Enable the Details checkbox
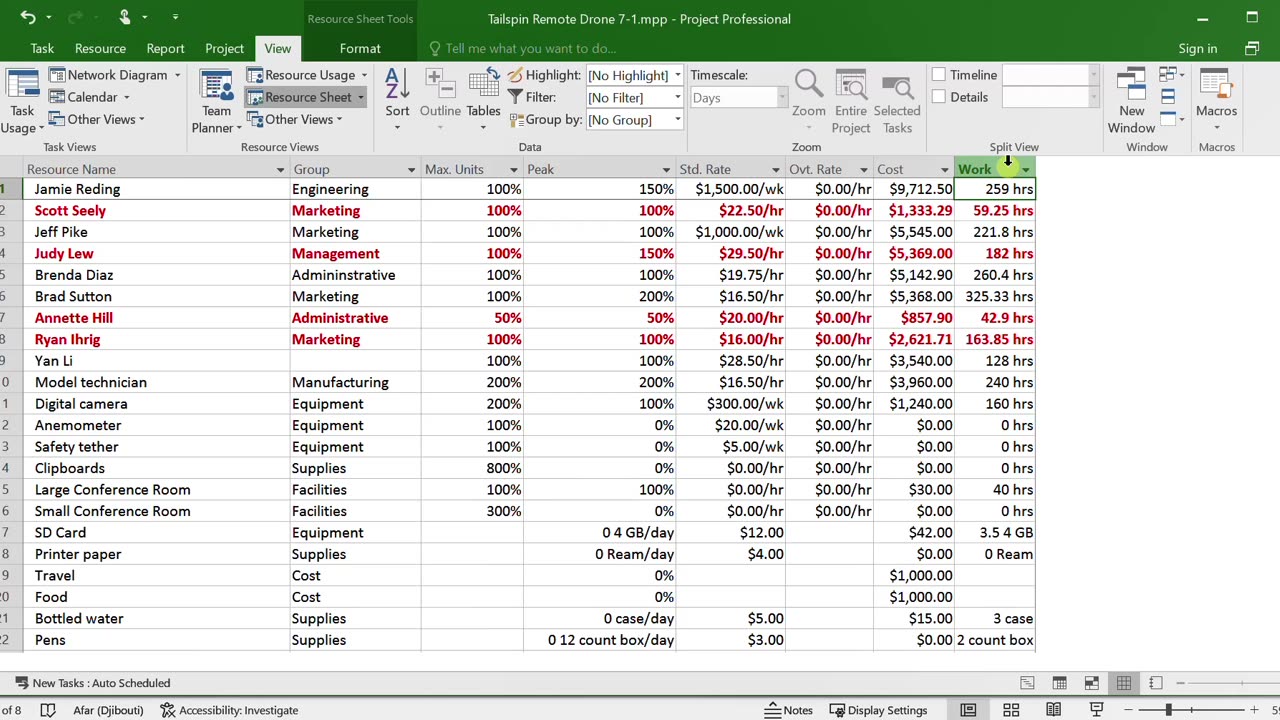Image resolution: width=1280 pixels, height=720 pixels. pos(939,97)
